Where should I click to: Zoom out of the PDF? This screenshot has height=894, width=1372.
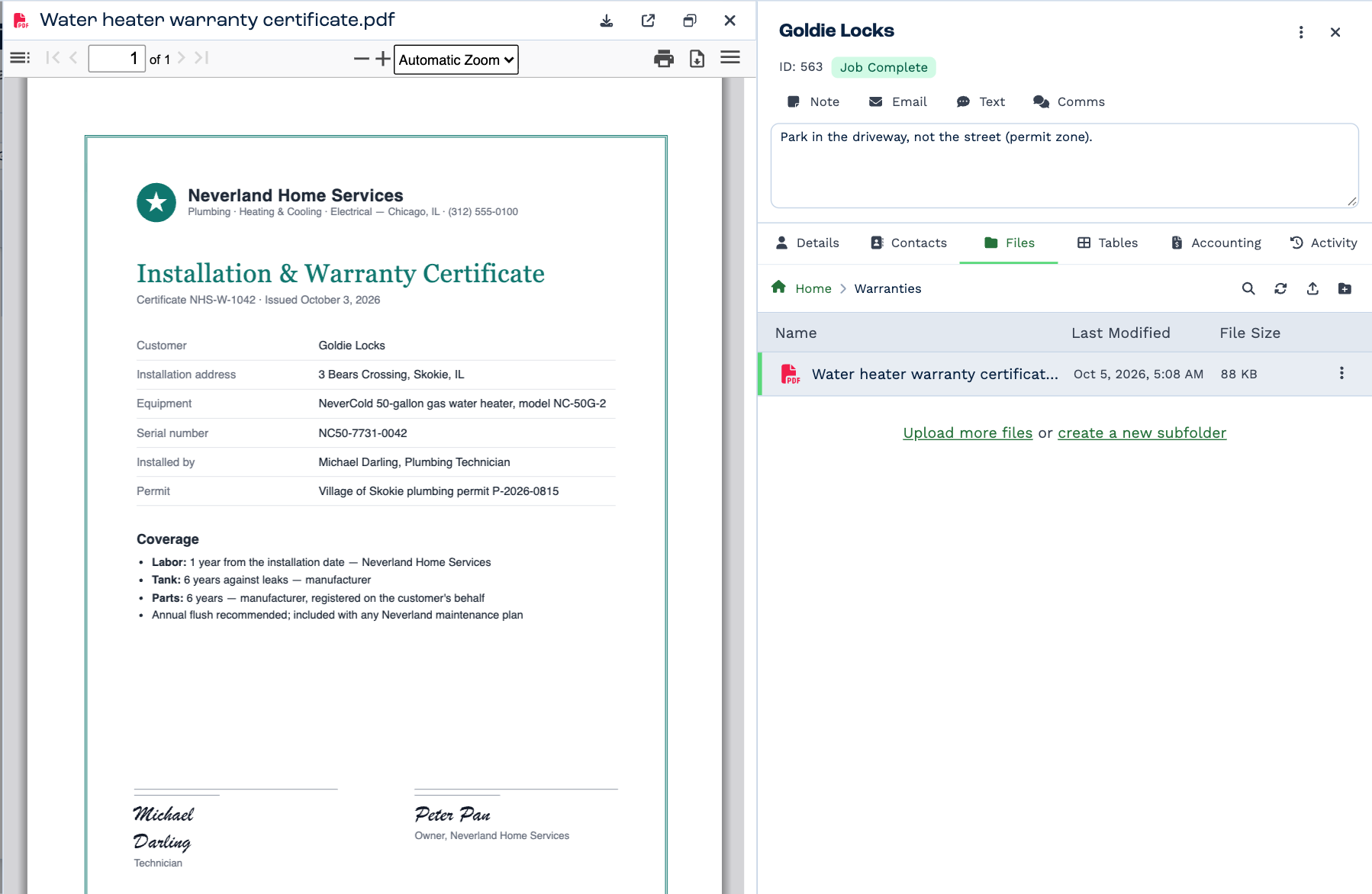tap(362, 59)
